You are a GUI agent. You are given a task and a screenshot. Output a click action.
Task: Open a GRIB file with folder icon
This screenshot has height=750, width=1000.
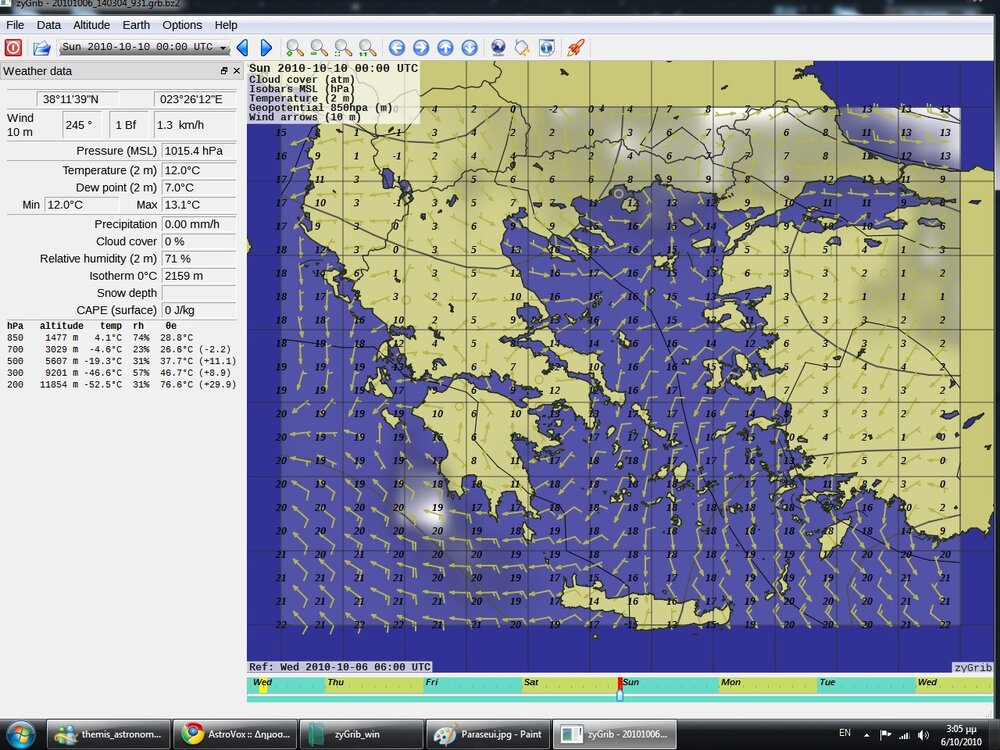click(x=41, y=47)
